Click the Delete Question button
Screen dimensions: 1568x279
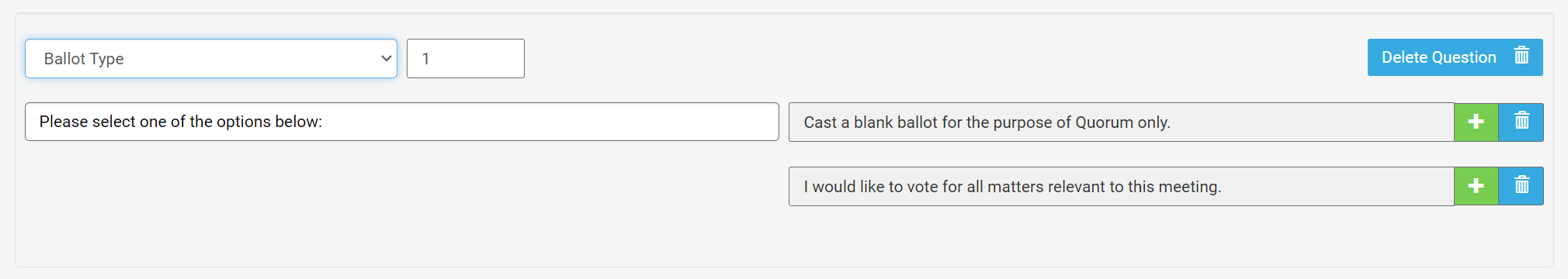1455,57
